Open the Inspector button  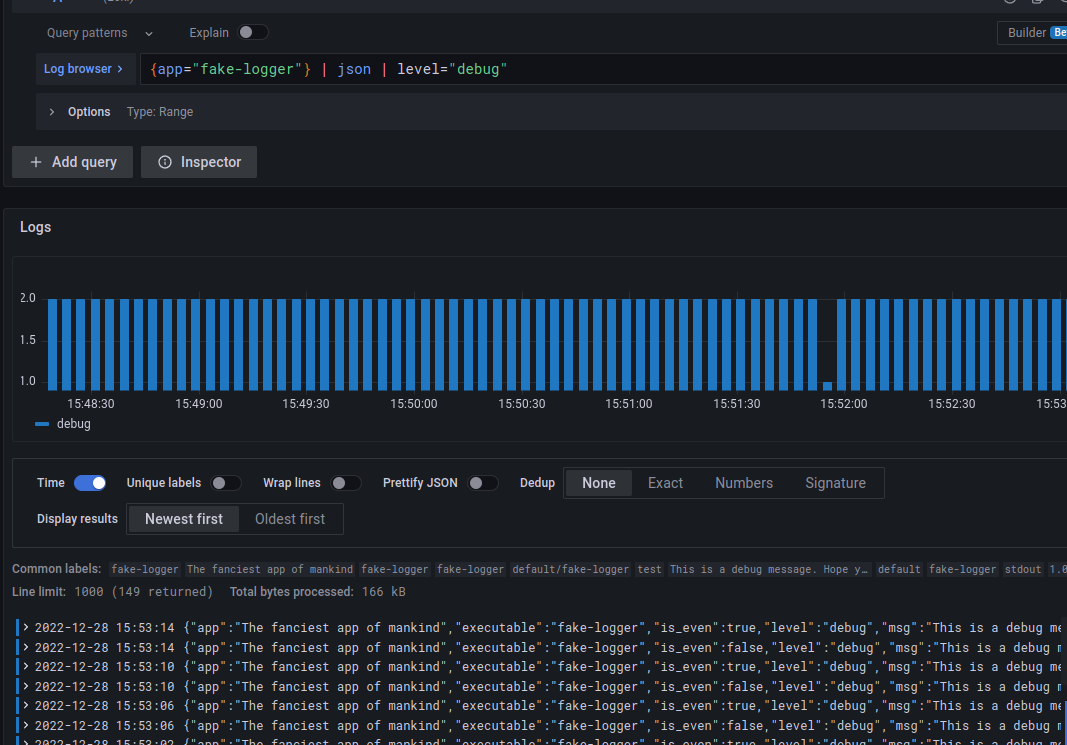click(199, 162)
